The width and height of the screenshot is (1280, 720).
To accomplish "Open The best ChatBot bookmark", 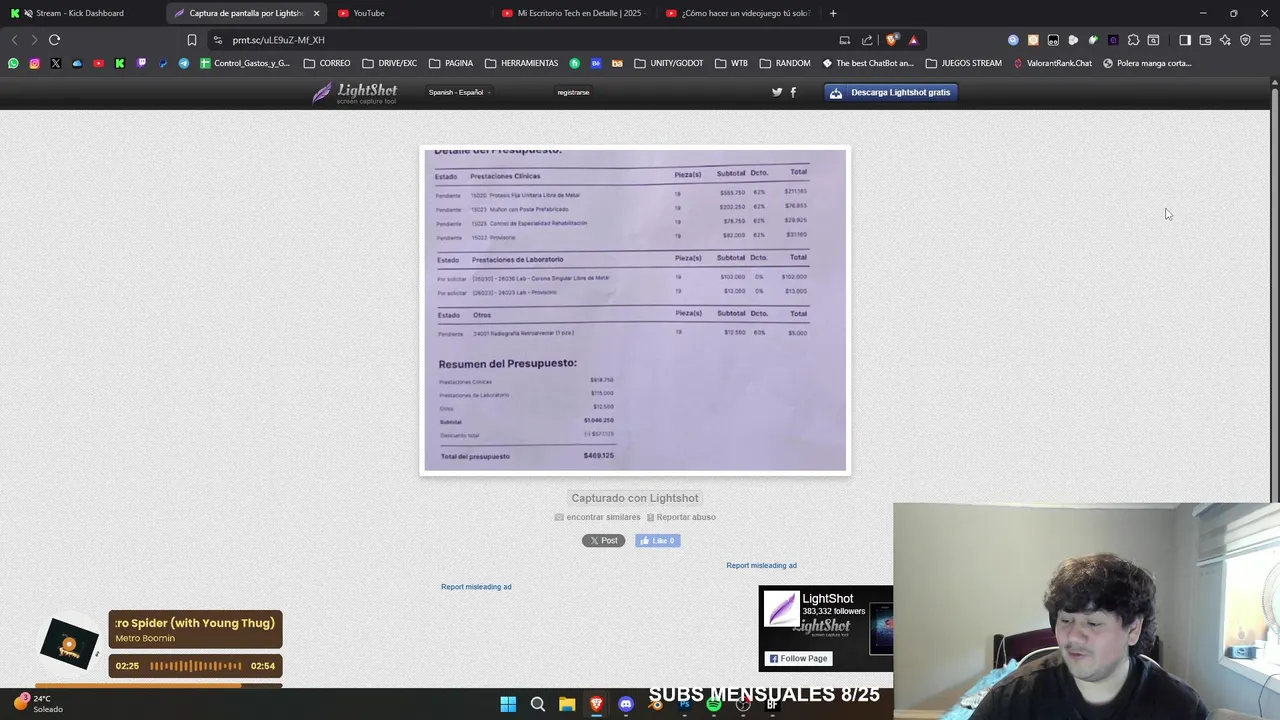I will [868, 63].
